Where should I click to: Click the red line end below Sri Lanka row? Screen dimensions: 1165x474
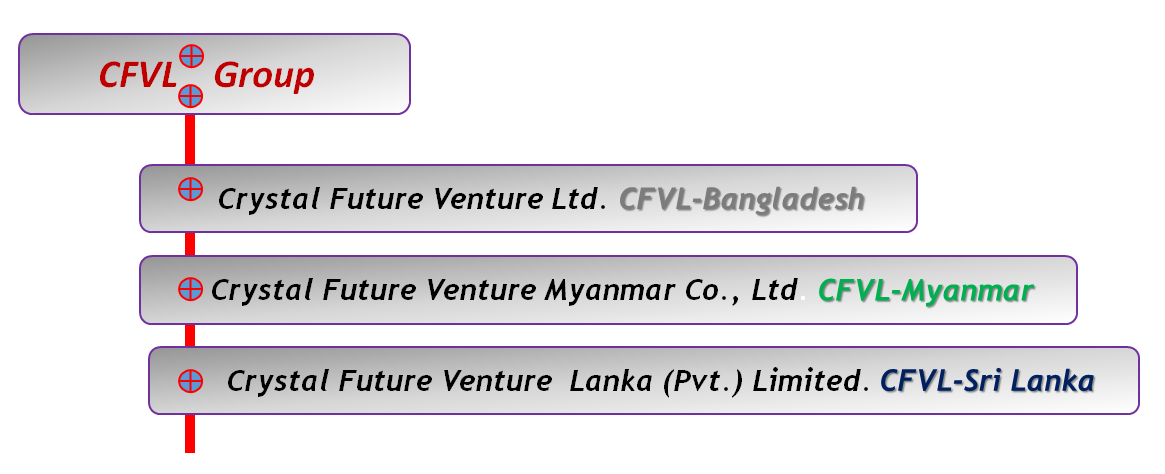coord(190,433)
